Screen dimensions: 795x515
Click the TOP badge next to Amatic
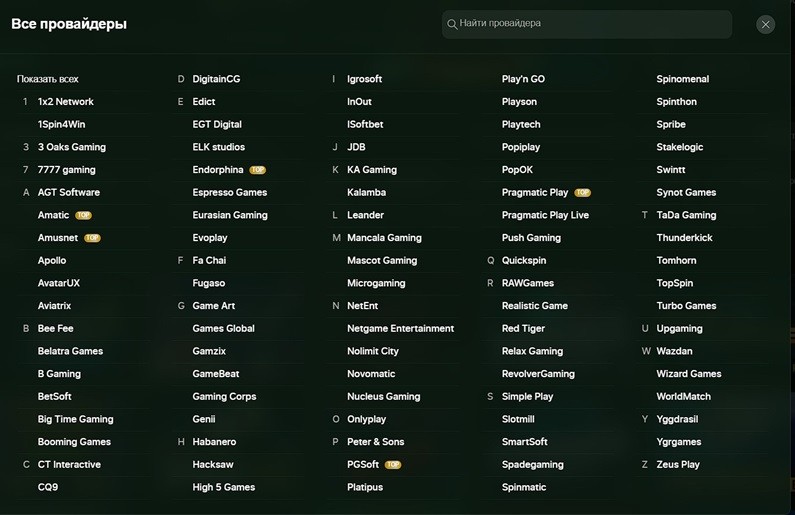83,215
